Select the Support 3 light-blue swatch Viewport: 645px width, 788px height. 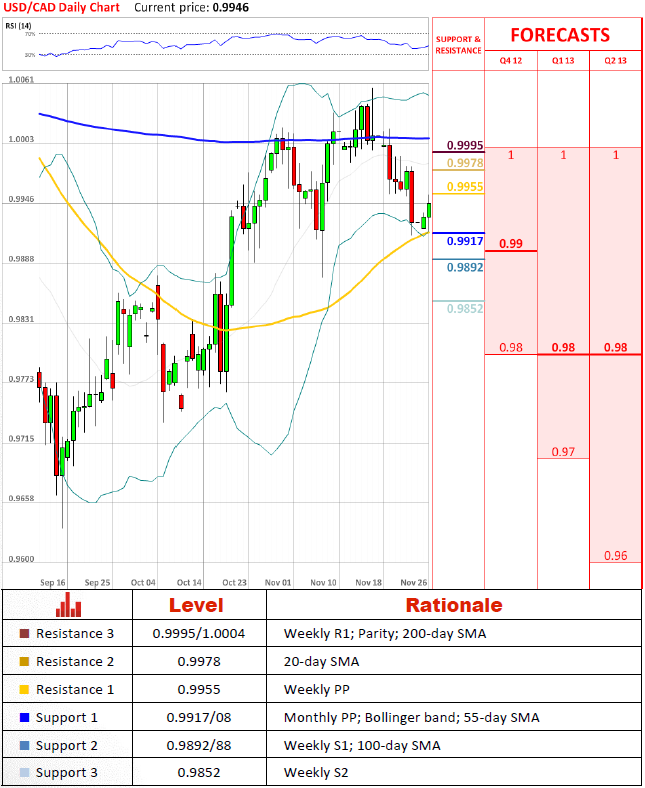pyautogui.click(x=24, y=772)
